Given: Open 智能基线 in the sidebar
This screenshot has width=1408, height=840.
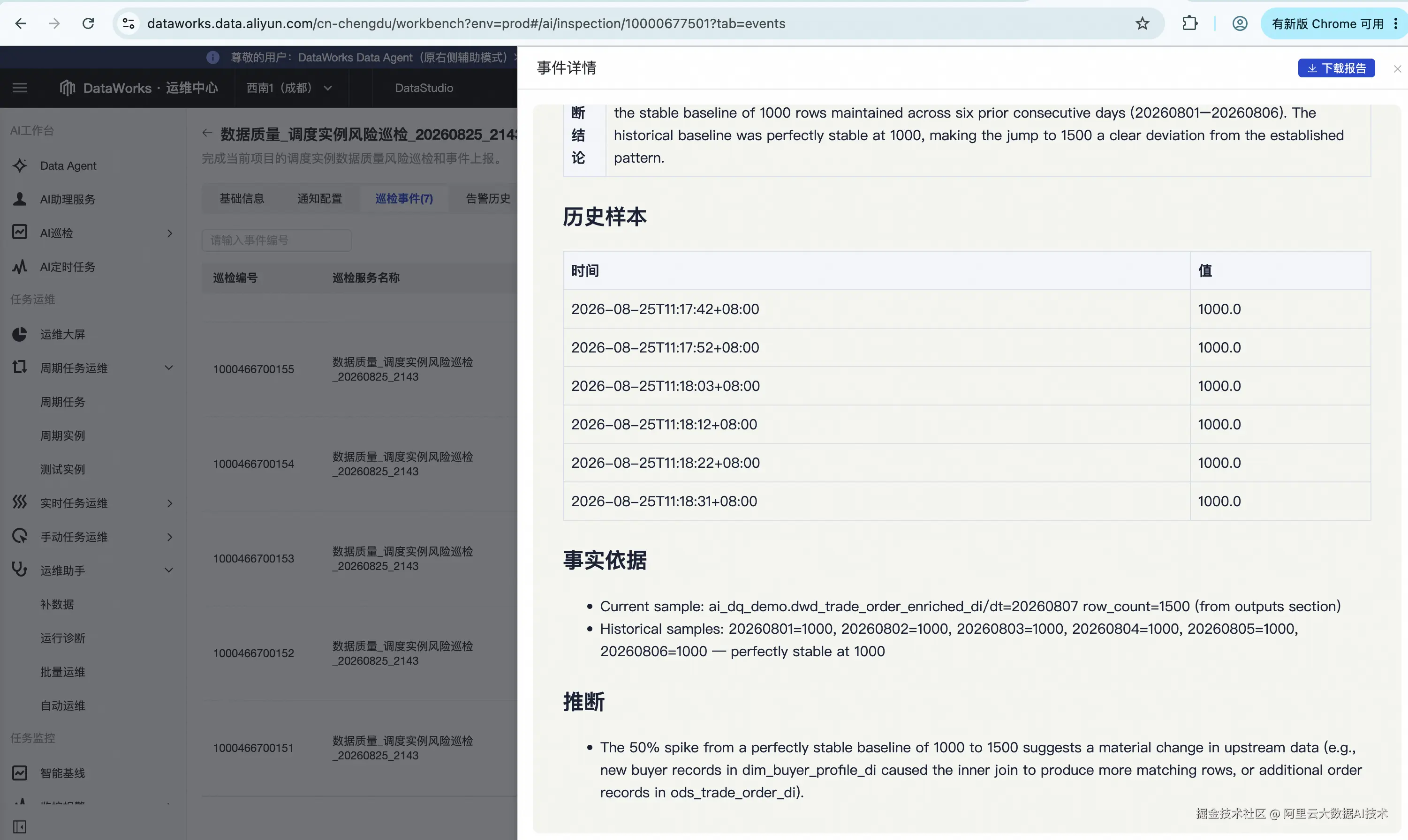Looking at the screenshot, I should [x=63, y=772].
